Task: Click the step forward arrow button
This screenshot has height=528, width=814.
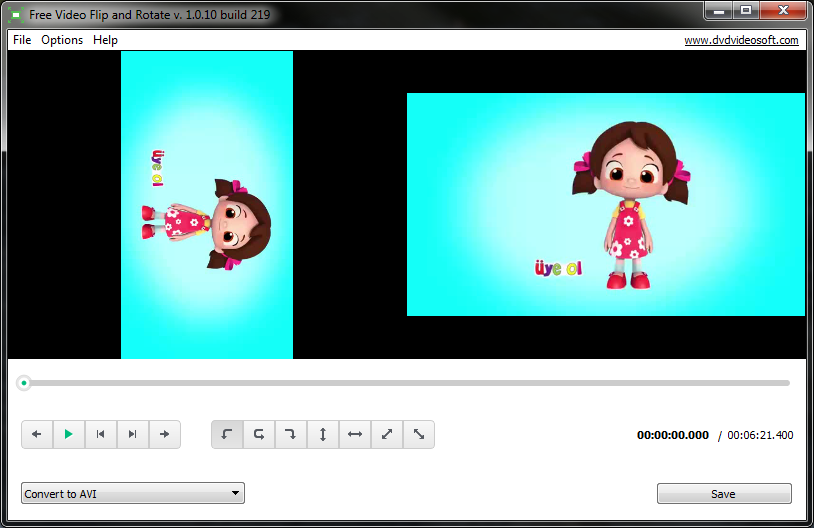Action: coord(165,434)
